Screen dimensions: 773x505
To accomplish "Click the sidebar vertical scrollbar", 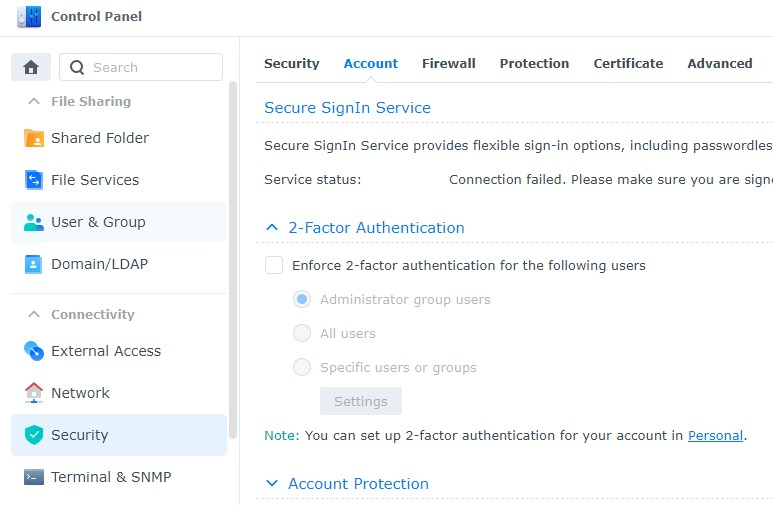I will [x=233, y=260].
